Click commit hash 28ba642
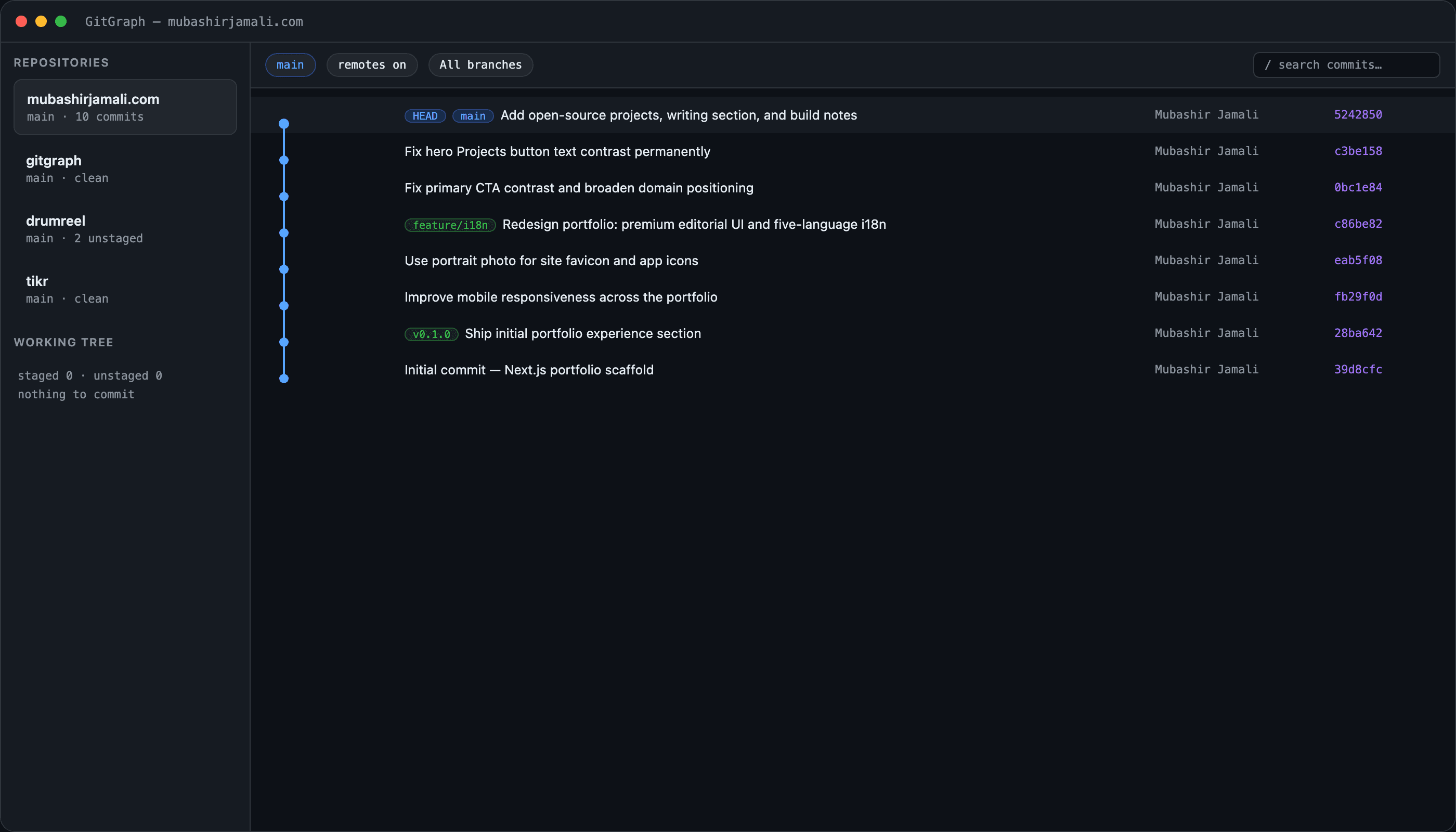 (1358, 333)
